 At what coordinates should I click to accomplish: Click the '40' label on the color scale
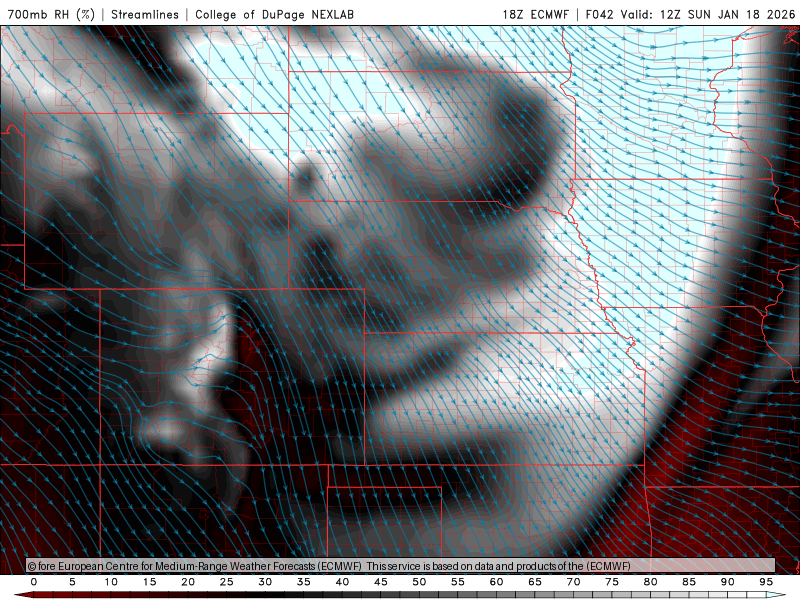tap(342, 582)
